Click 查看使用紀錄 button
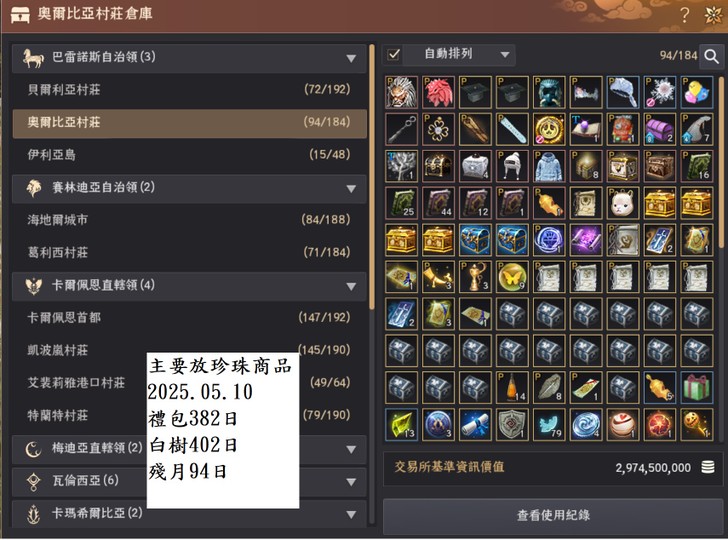 click(x=552, y=515)
